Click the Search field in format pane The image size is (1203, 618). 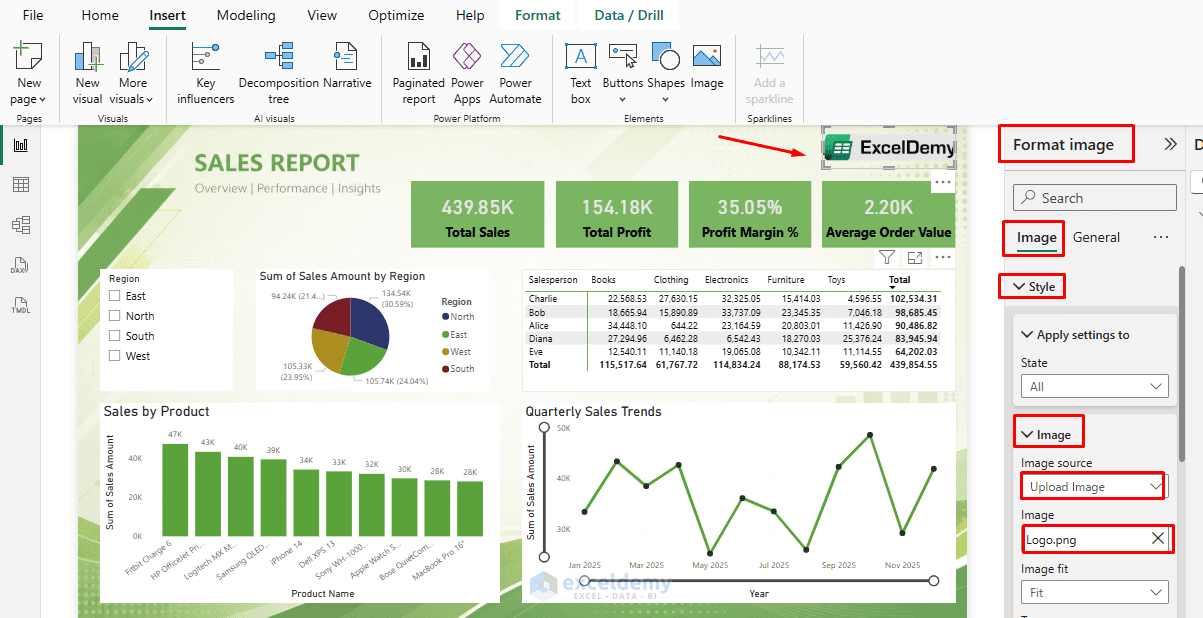tap(1094, 198)
